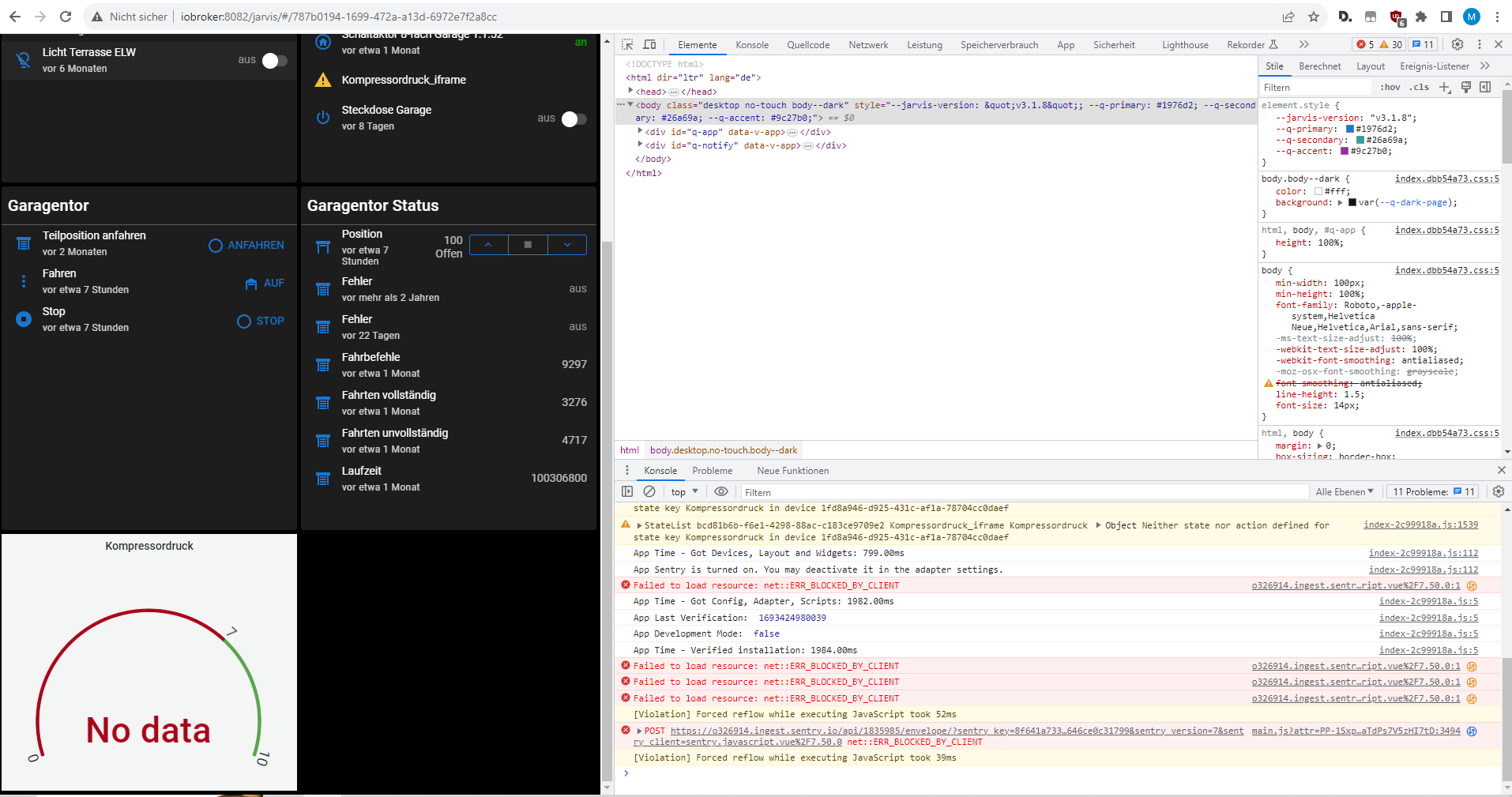Open the Netzwerk tab
The image size is (1512, 797).
(x=868, y=45)
